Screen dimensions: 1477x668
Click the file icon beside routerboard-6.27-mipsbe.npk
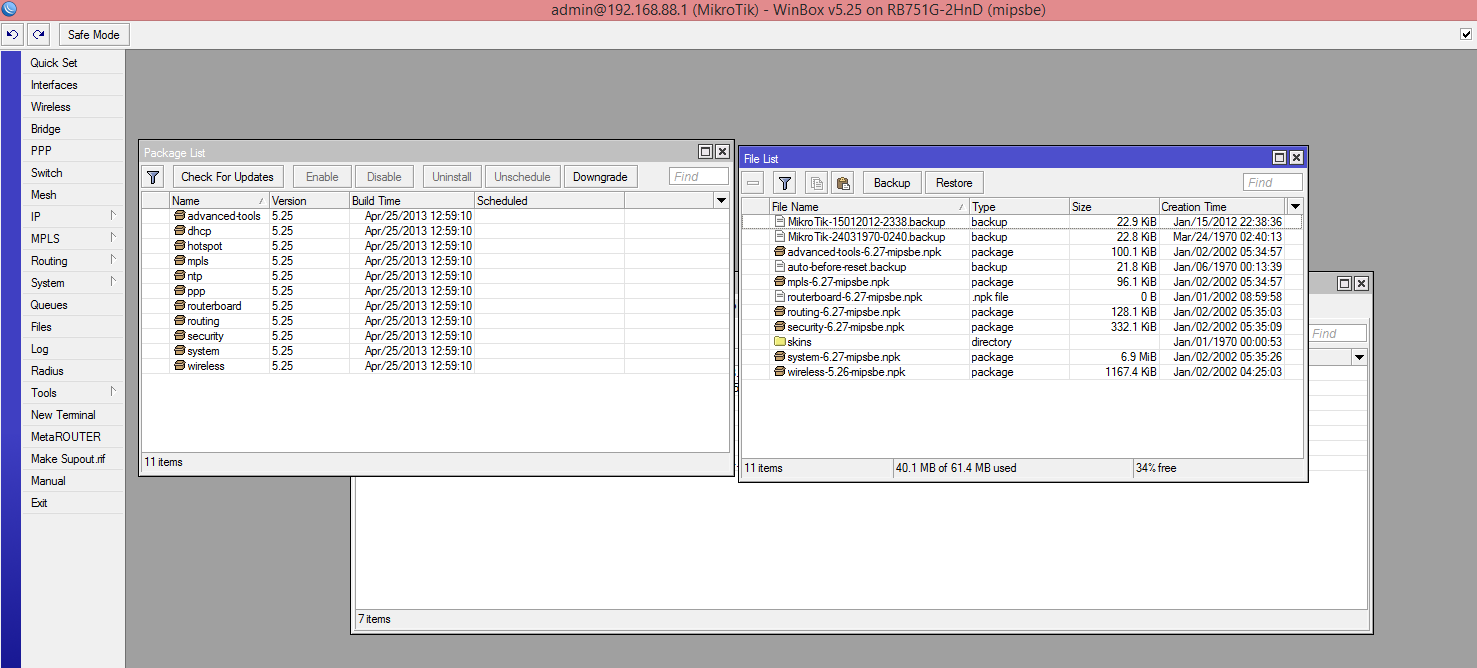point(780,297)
